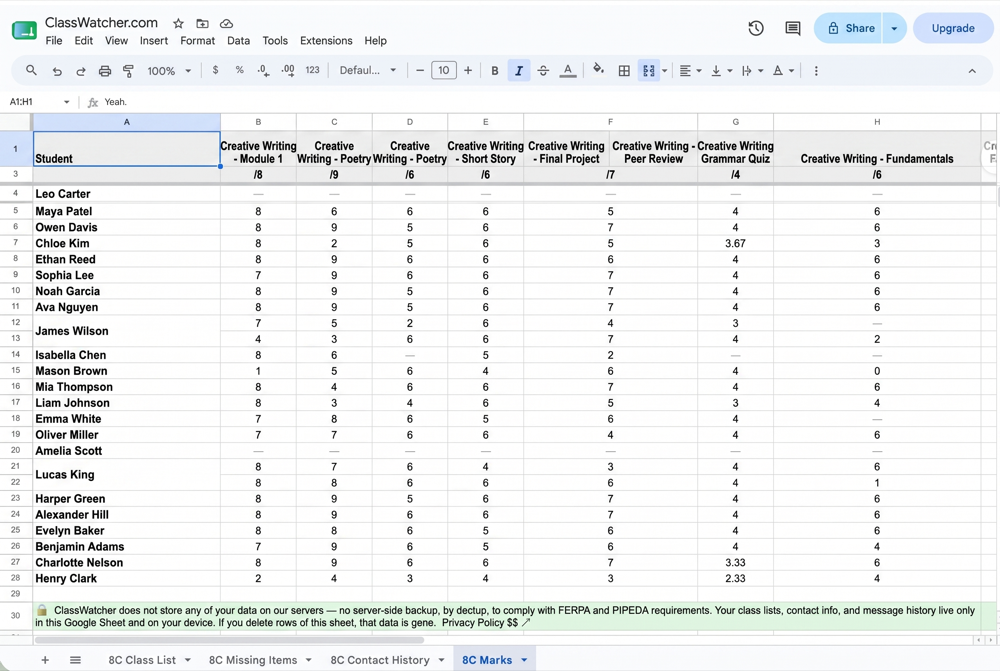Open the zoom 100% dropdown
Viewport: 1000px width, 671px height.
click(x=169, y=71)
